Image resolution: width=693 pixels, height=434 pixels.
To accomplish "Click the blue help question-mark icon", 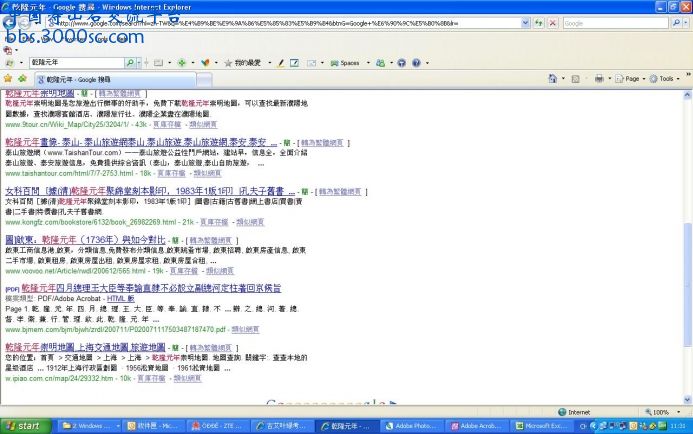I will [x=416, y=63].
